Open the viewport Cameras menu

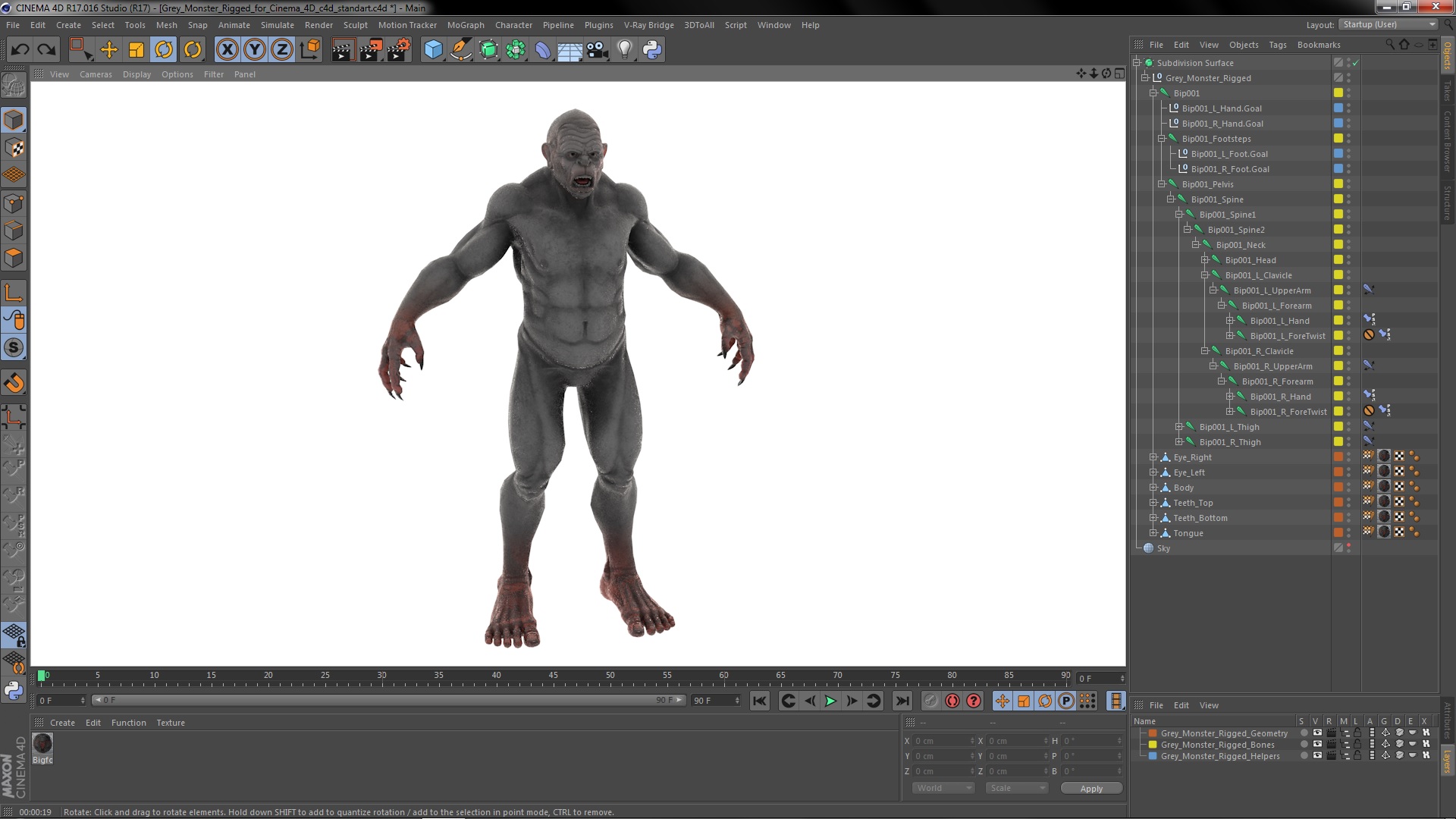click(96, 74)
